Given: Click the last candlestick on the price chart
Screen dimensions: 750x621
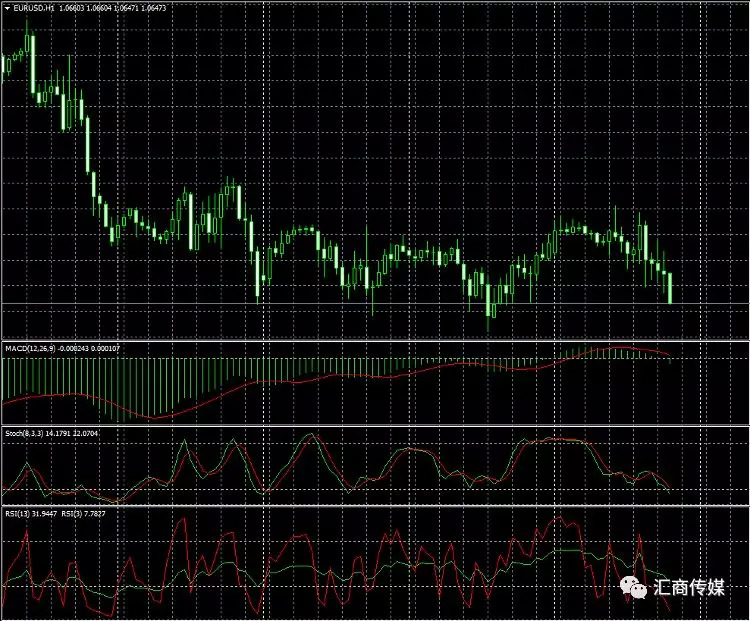Looking at the screenshot, I should [669, 287].
